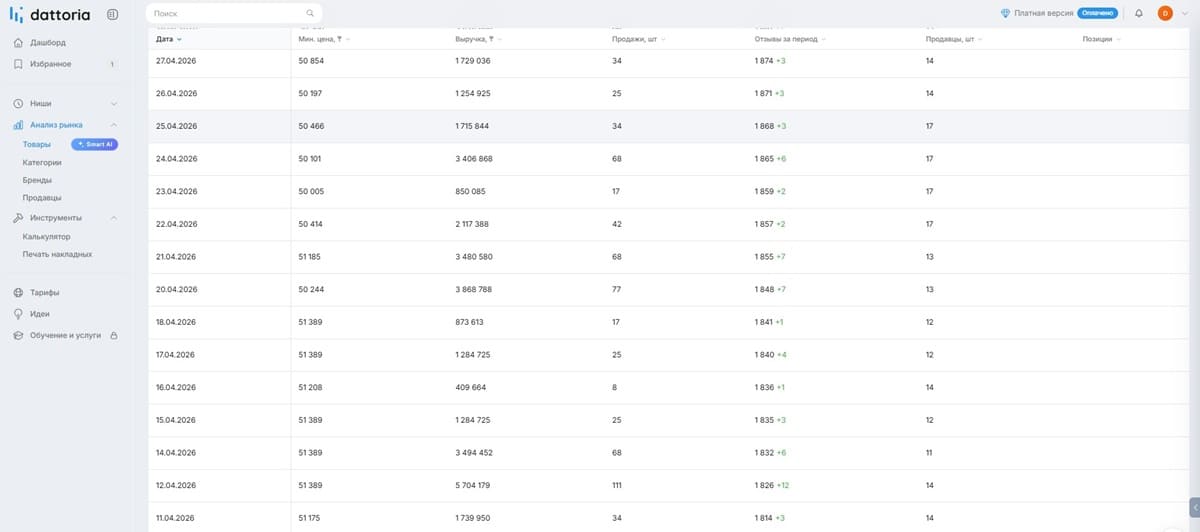
Task: Open Дашборд in the sidebar
Action: click(x=48, y=43)
